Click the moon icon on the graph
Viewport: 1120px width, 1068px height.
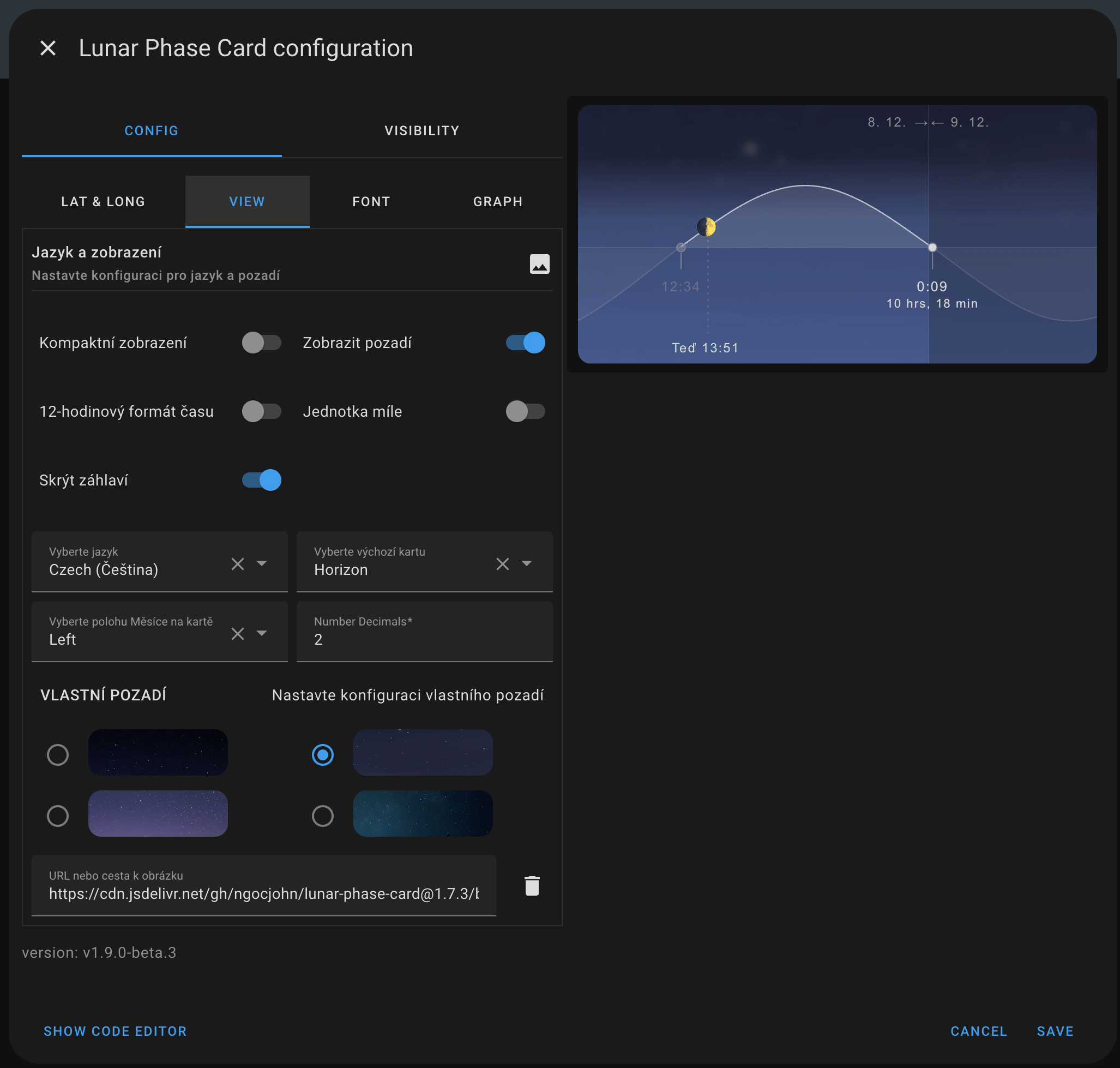(706, 226)
